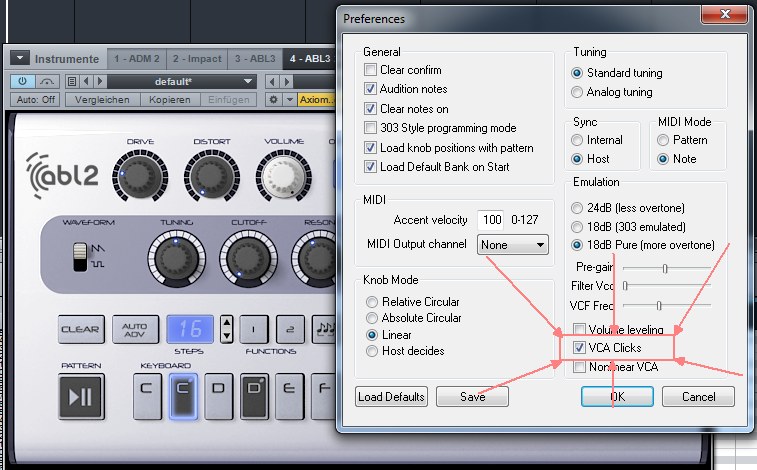Select Standard tuning
This screenshot has width=757, height=470.
click(577, 73)
